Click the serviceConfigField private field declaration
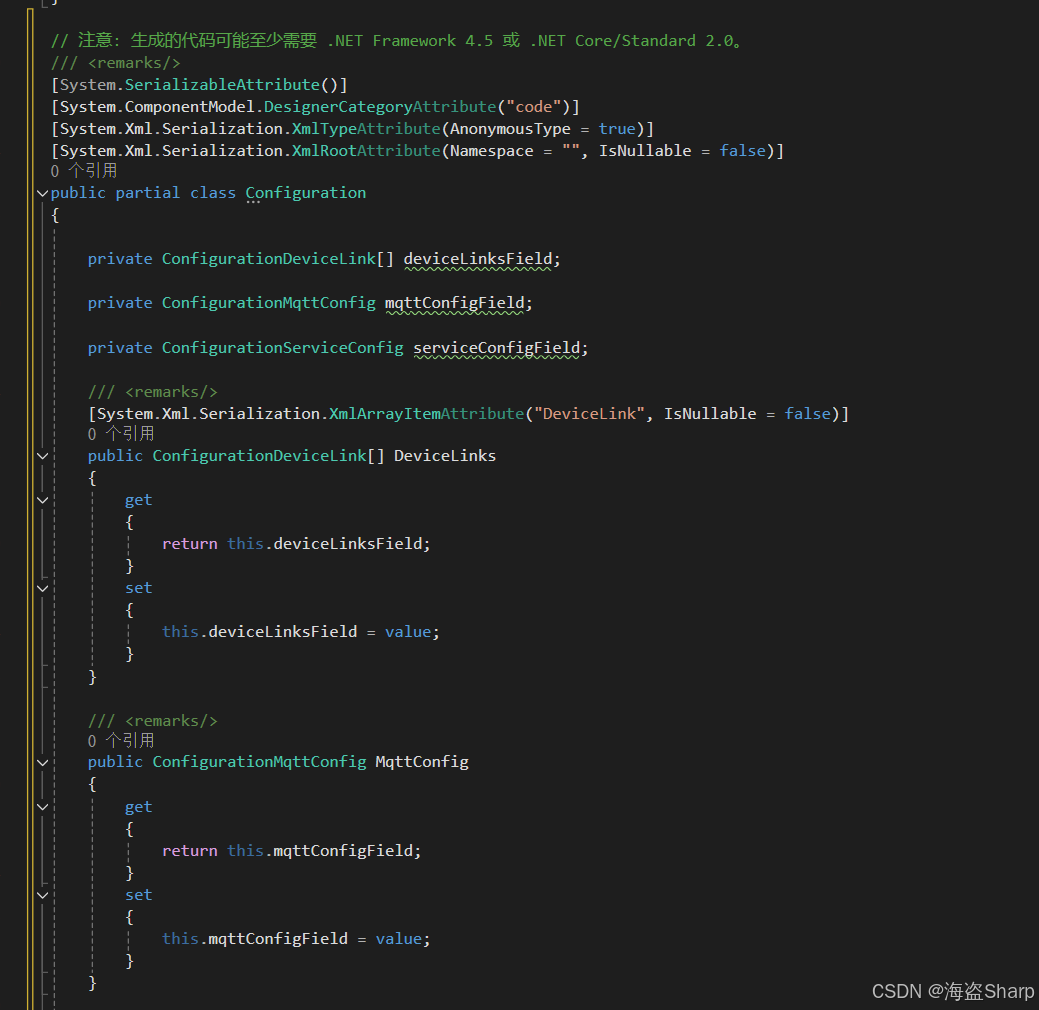This screenshot has height=1010, width=1039. coord(496,348)
